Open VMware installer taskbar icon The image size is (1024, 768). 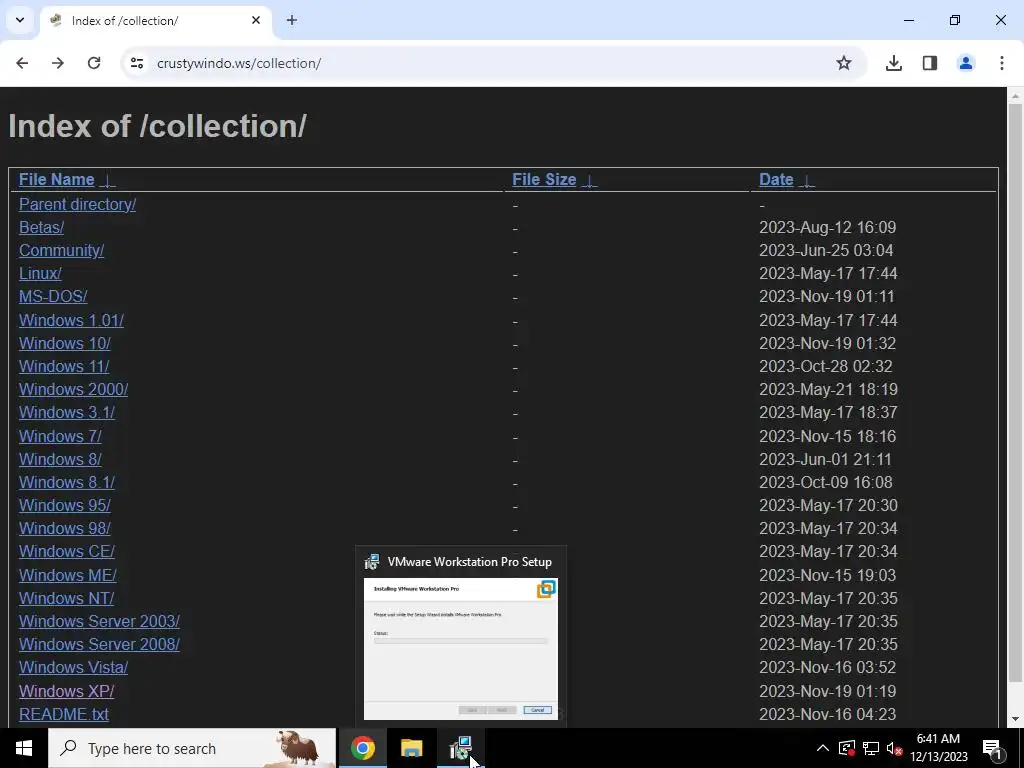point(460,748)
